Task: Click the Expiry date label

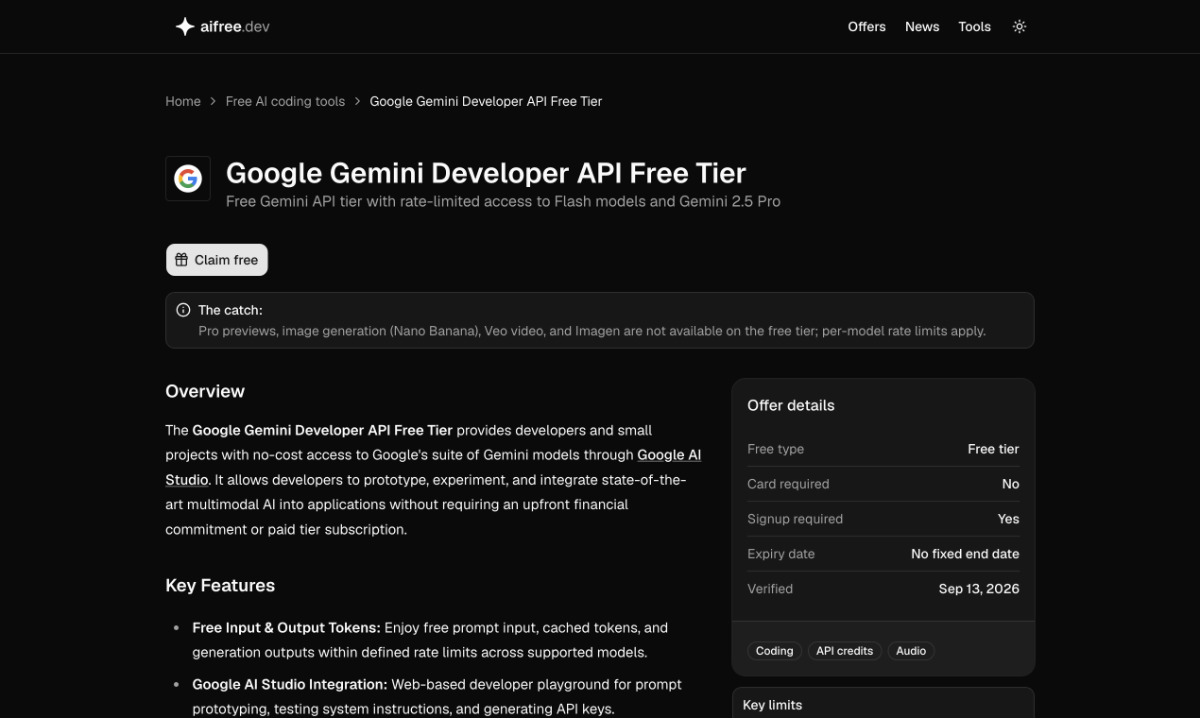Action: pos(781,554)
